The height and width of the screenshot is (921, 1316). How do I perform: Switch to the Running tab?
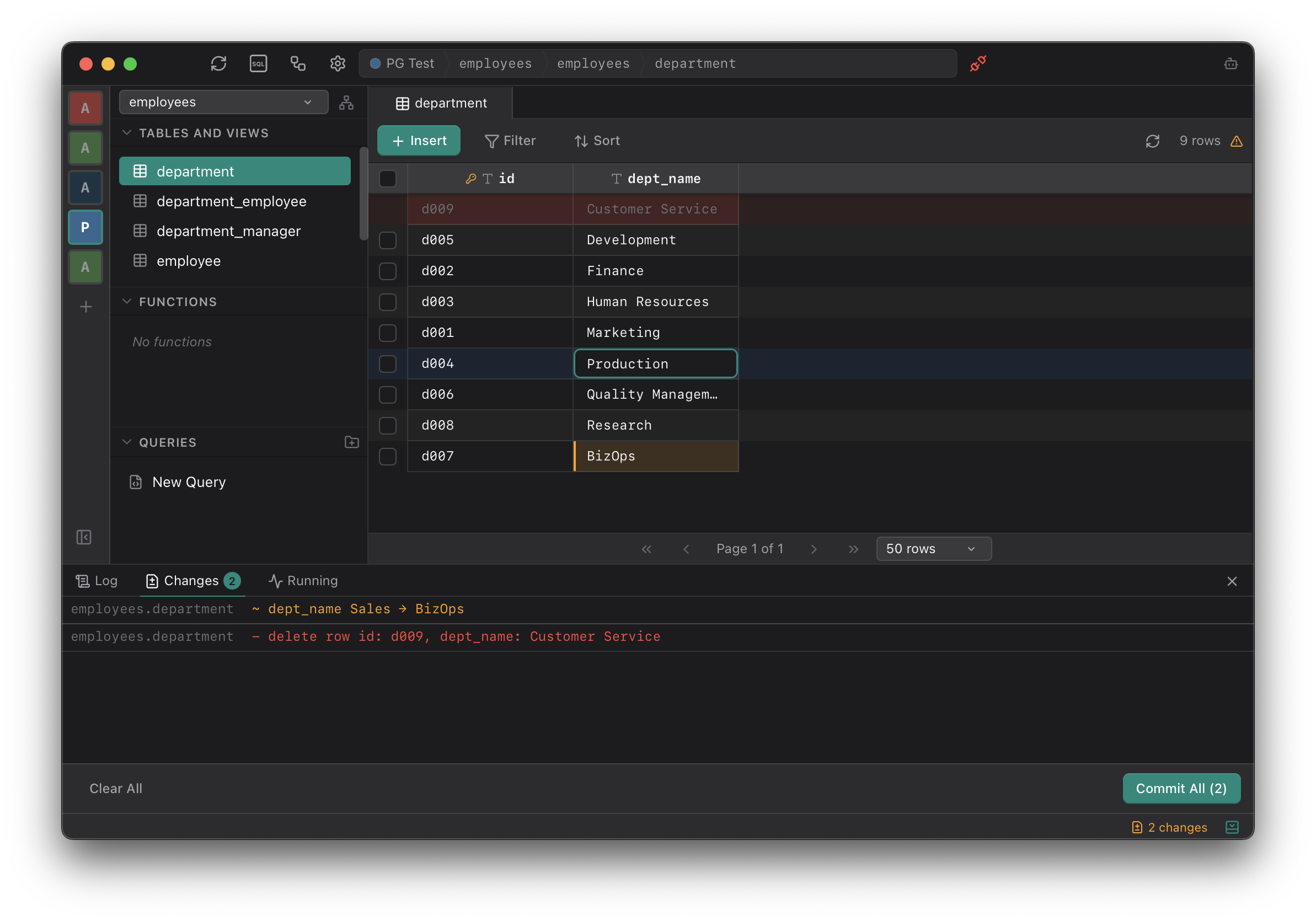click(x=303, y=581)
